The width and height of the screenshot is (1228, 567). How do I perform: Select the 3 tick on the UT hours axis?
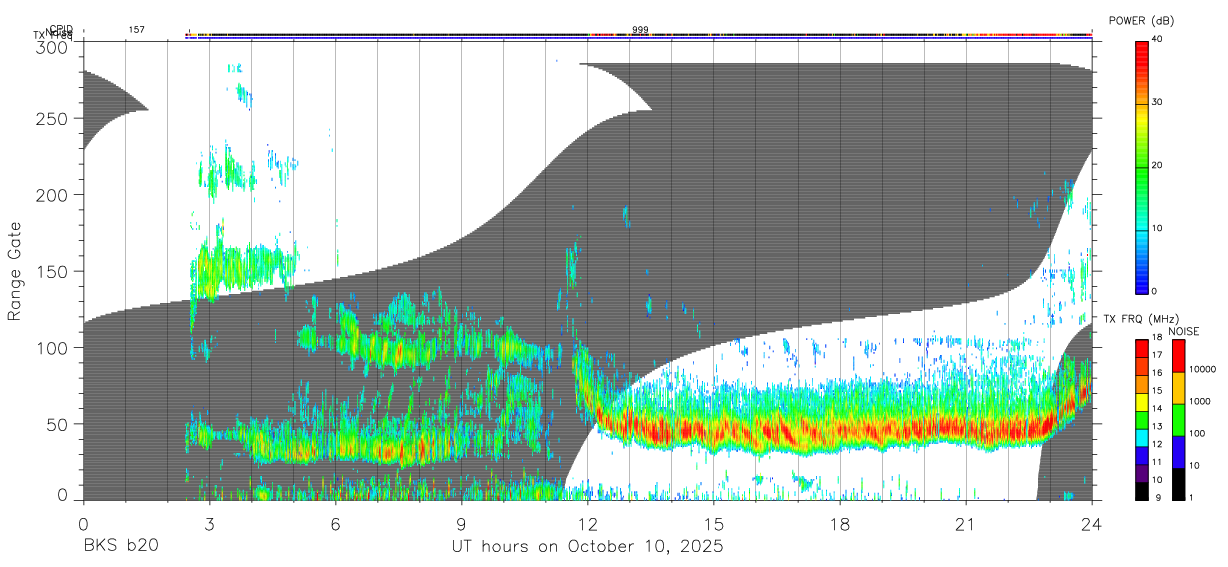point(209,524)
